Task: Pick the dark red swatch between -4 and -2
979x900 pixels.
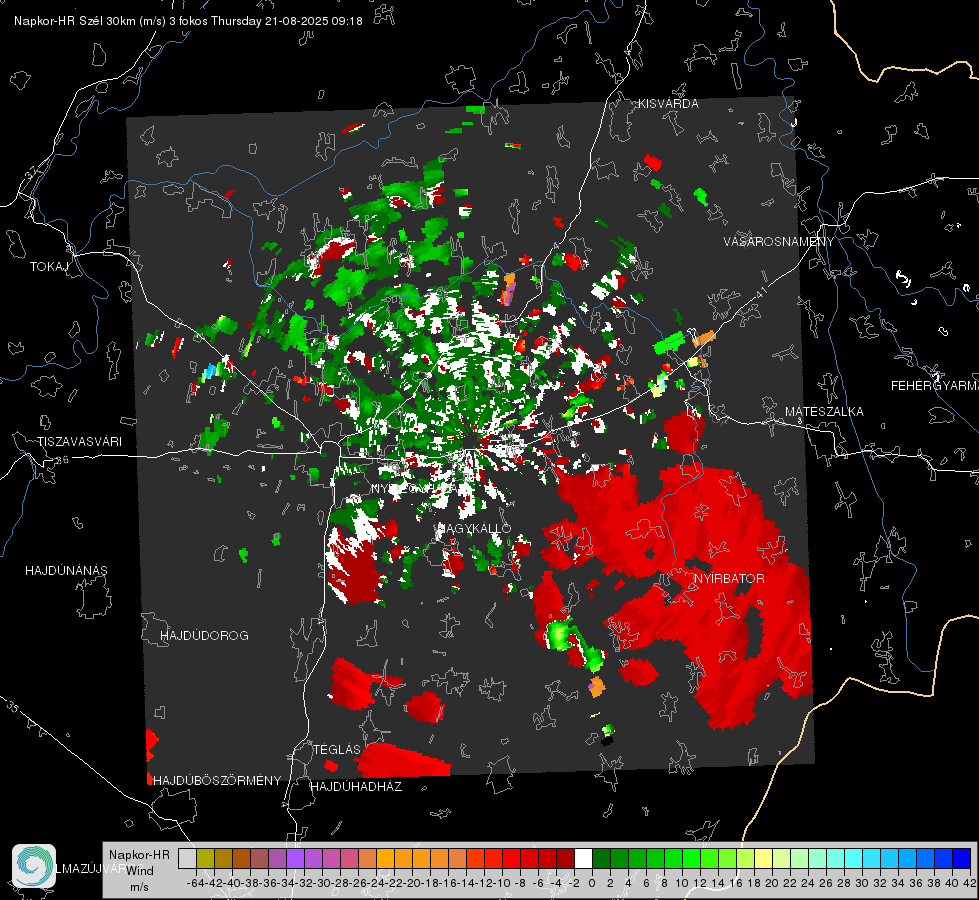Action: point(565,858)
